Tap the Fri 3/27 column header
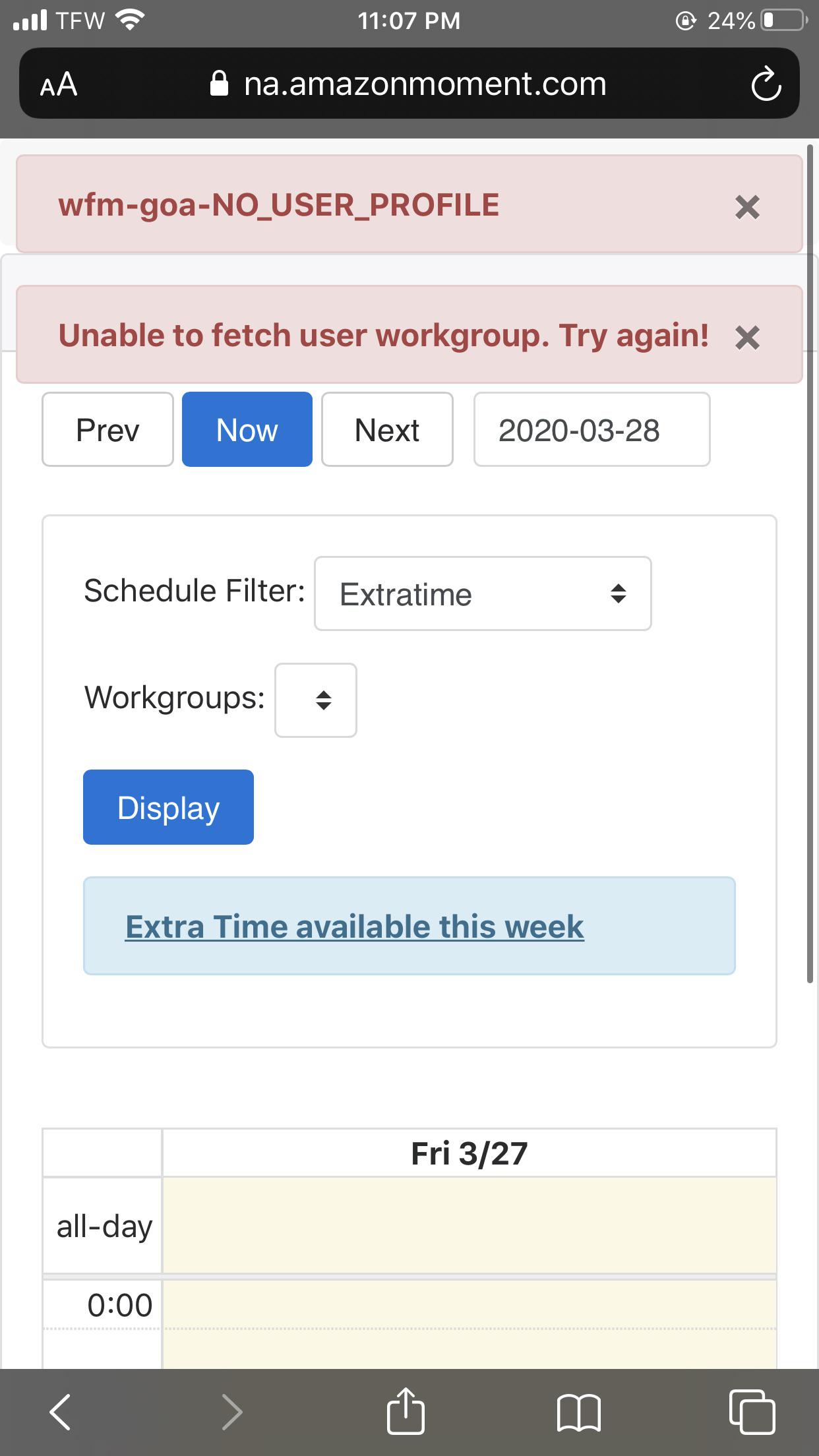The width and height of the screenshot is (819, 1456). point(470,1152)
